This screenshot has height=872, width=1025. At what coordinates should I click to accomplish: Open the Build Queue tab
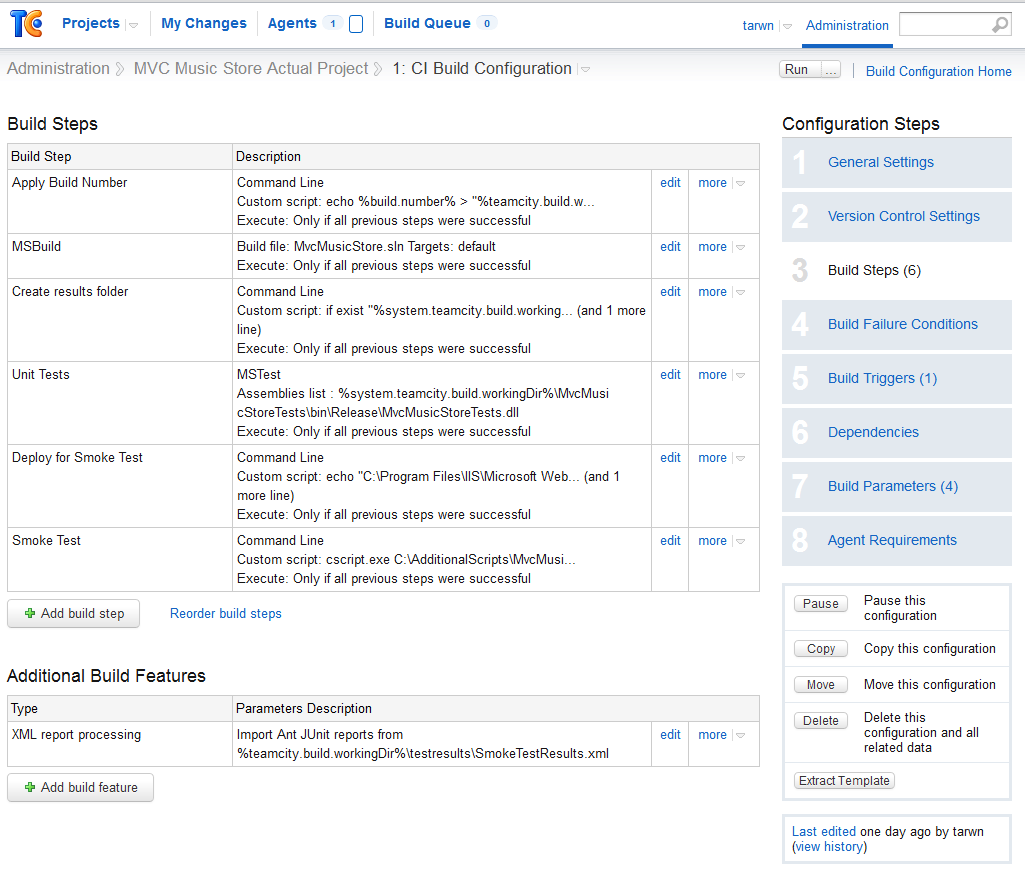(428, 24)
